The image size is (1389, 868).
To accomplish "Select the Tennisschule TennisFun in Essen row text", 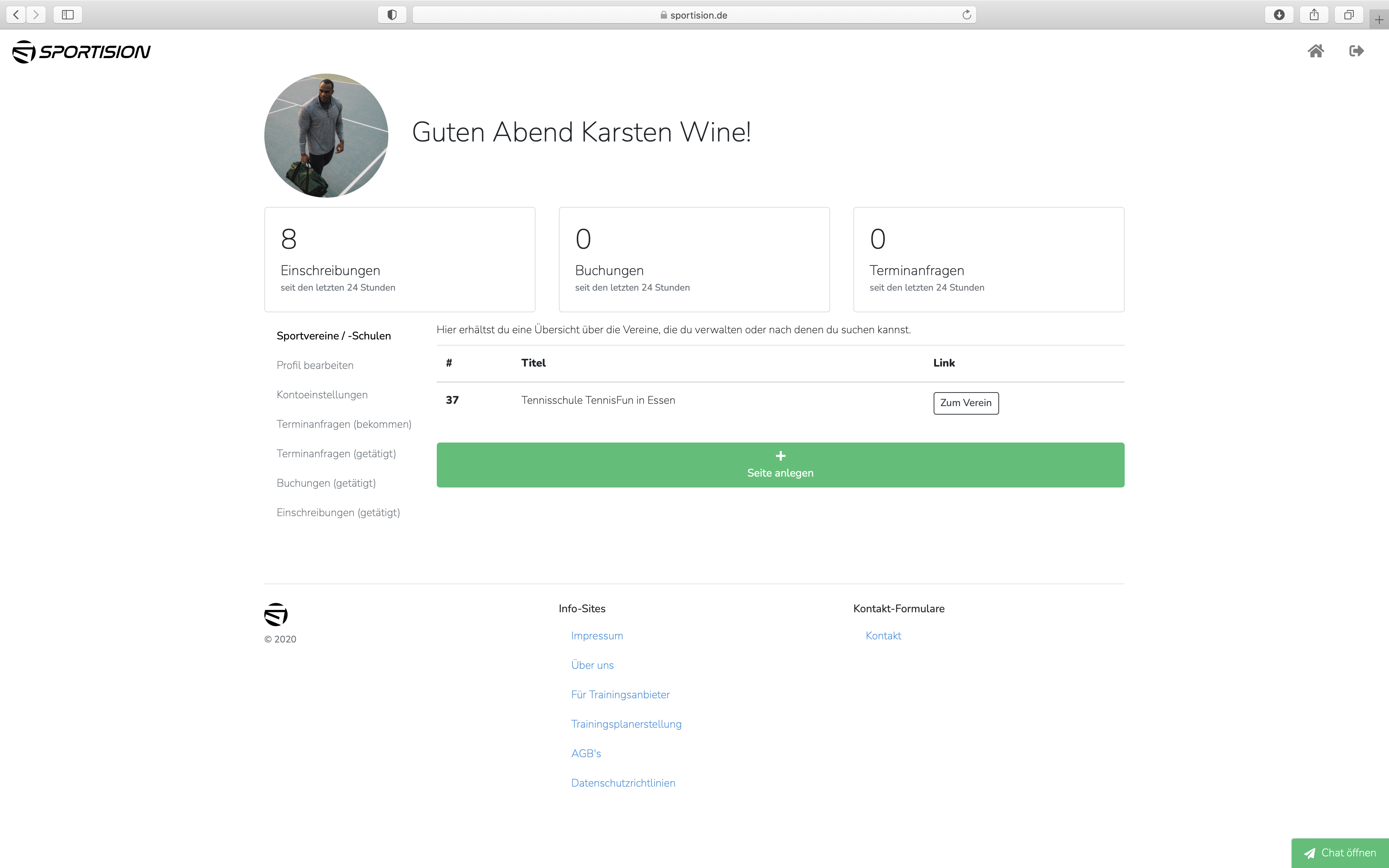I will tap(598, 400).
